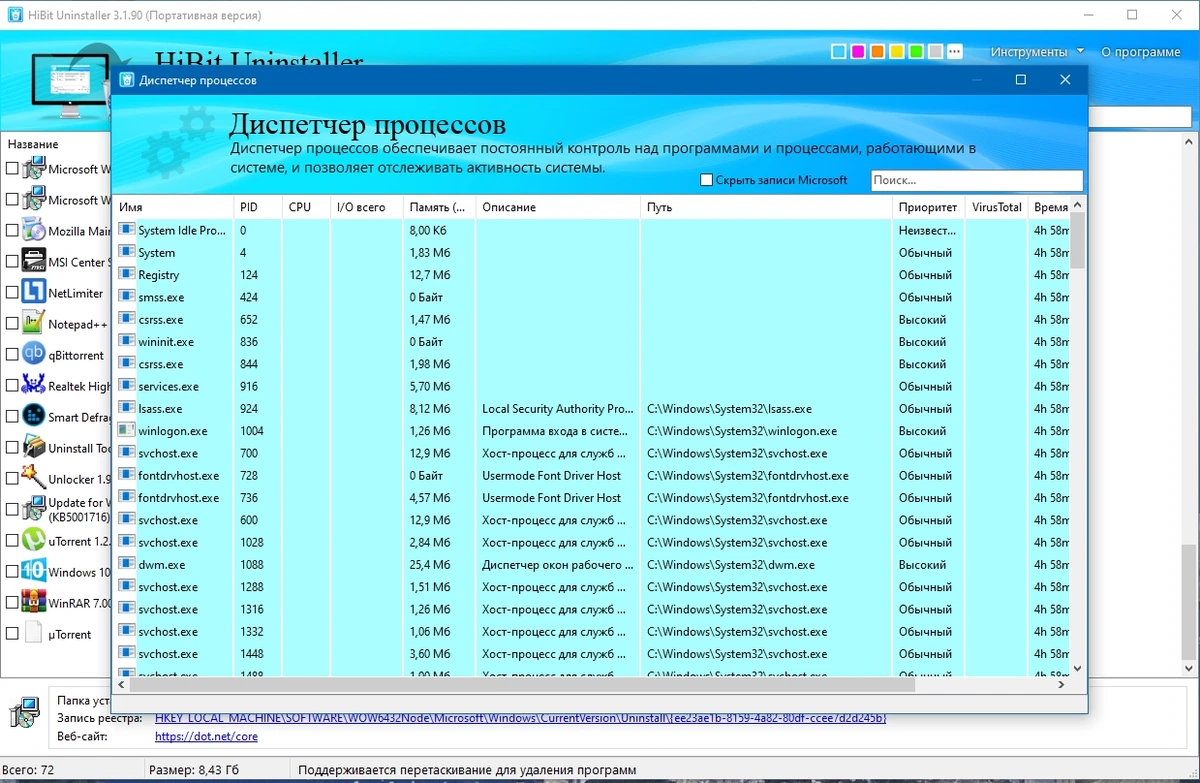Choose the gray theme swatch
Viewport: 1200px width, 783px height.
pos(935,52)
